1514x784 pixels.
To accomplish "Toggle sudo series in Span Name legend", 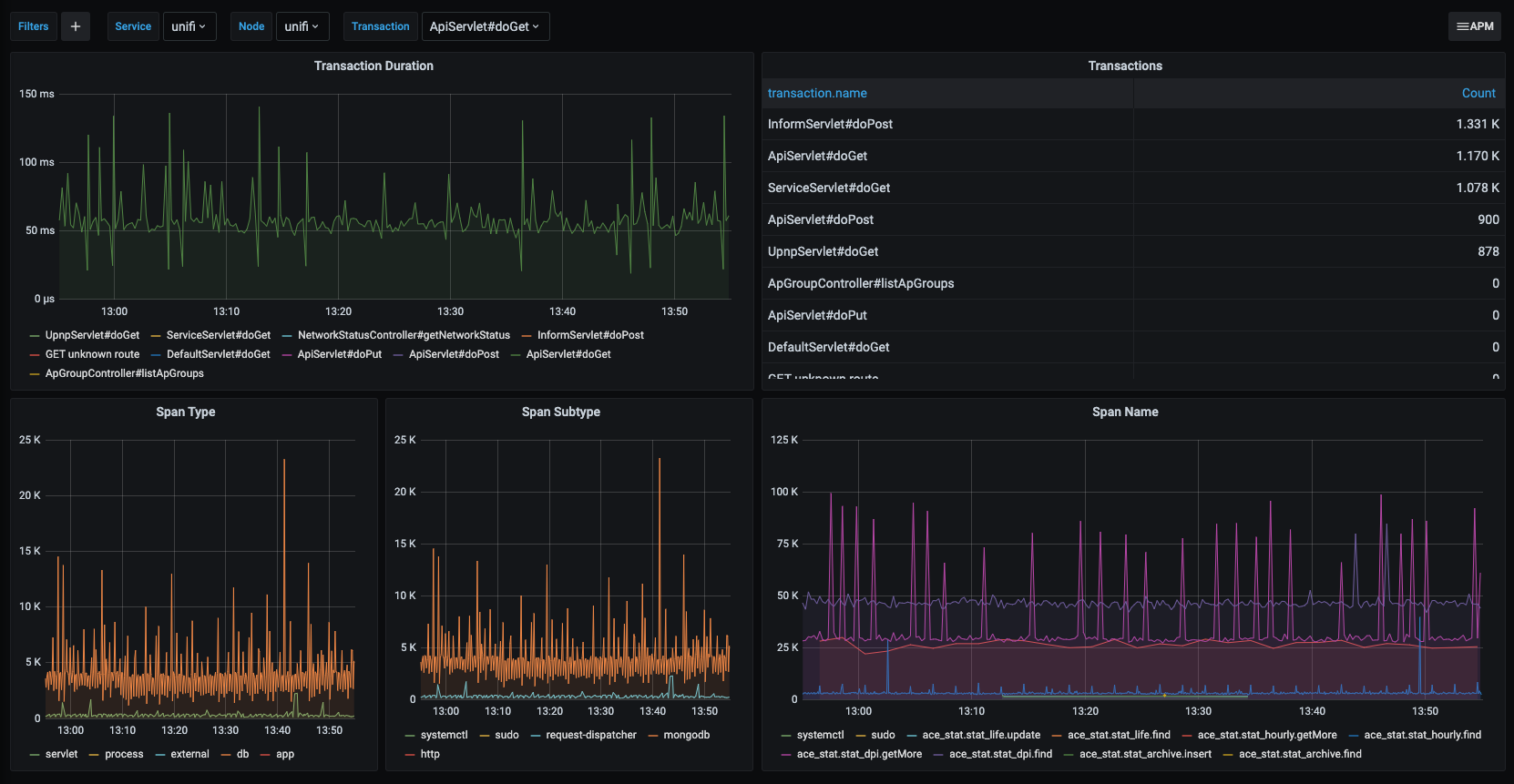I will (884, 735).
